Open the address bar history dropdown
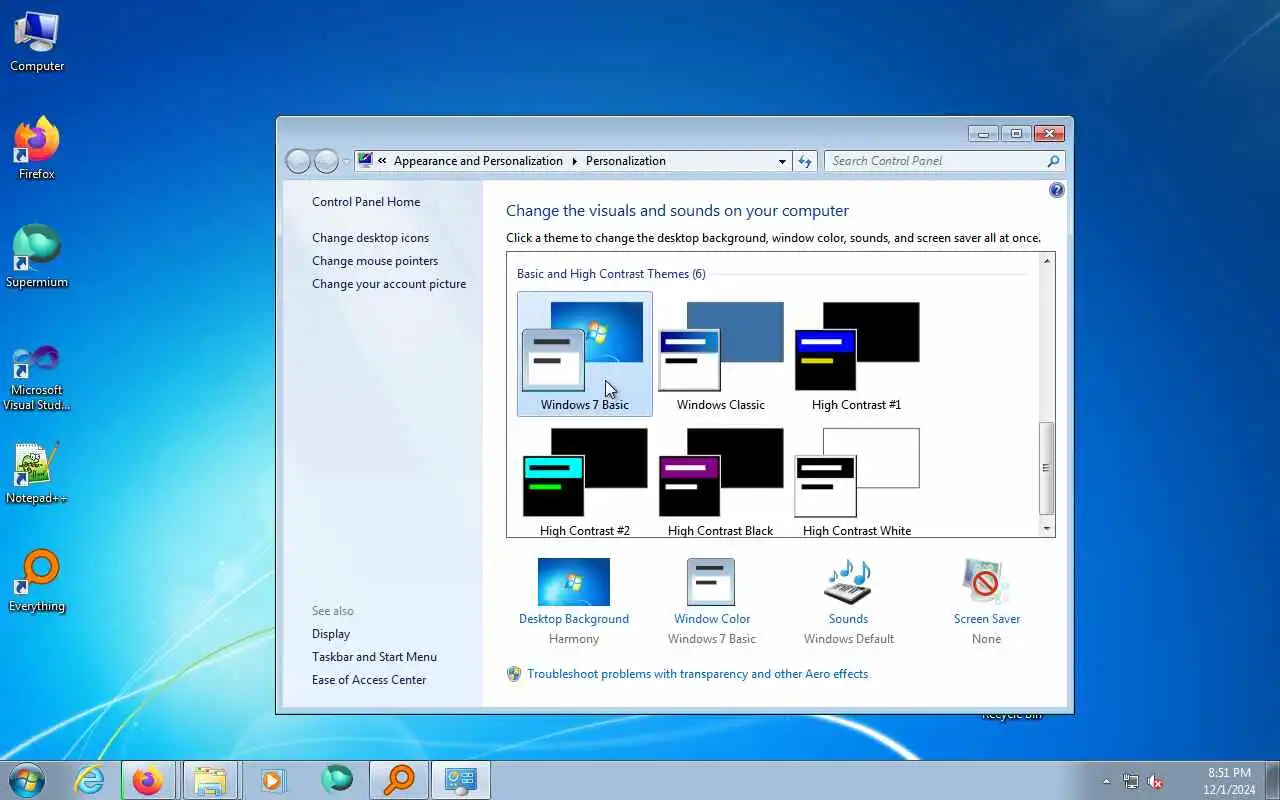 tap(782, 161)
